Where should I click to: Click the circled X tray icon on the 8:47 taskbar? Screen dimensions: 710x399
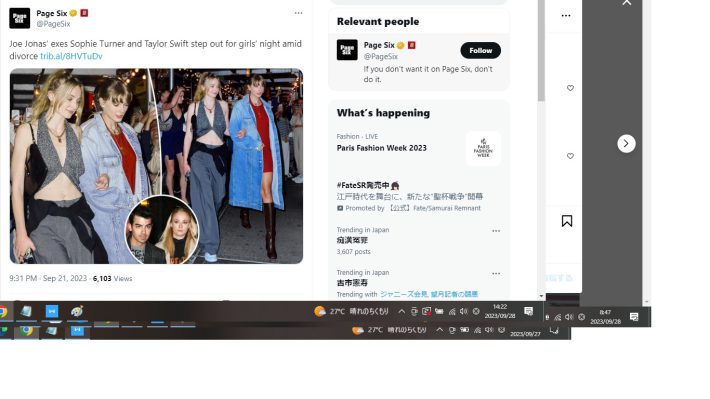coord(581,317)
